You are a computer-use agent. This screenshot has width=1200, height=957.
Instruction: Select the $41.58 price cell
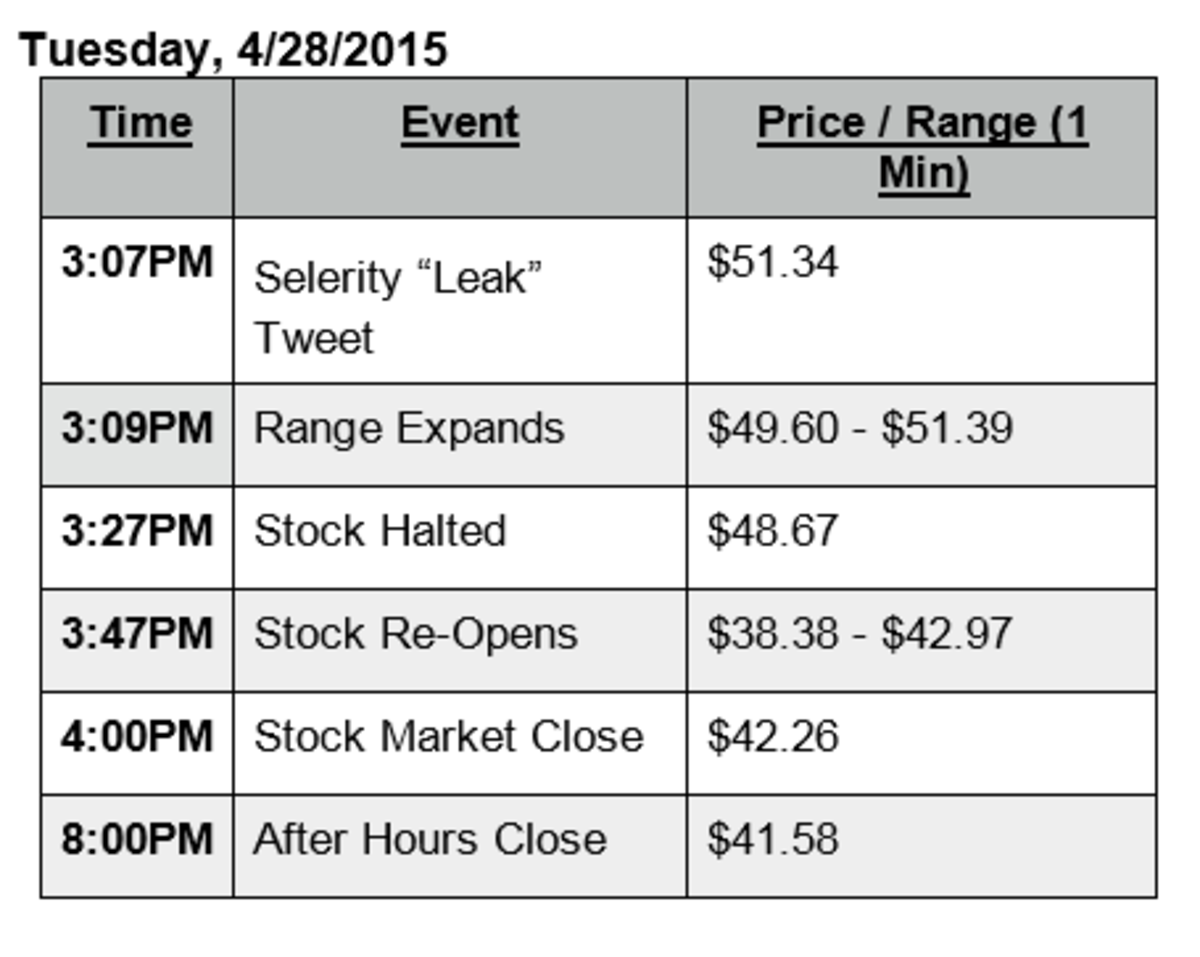[773, 839]
